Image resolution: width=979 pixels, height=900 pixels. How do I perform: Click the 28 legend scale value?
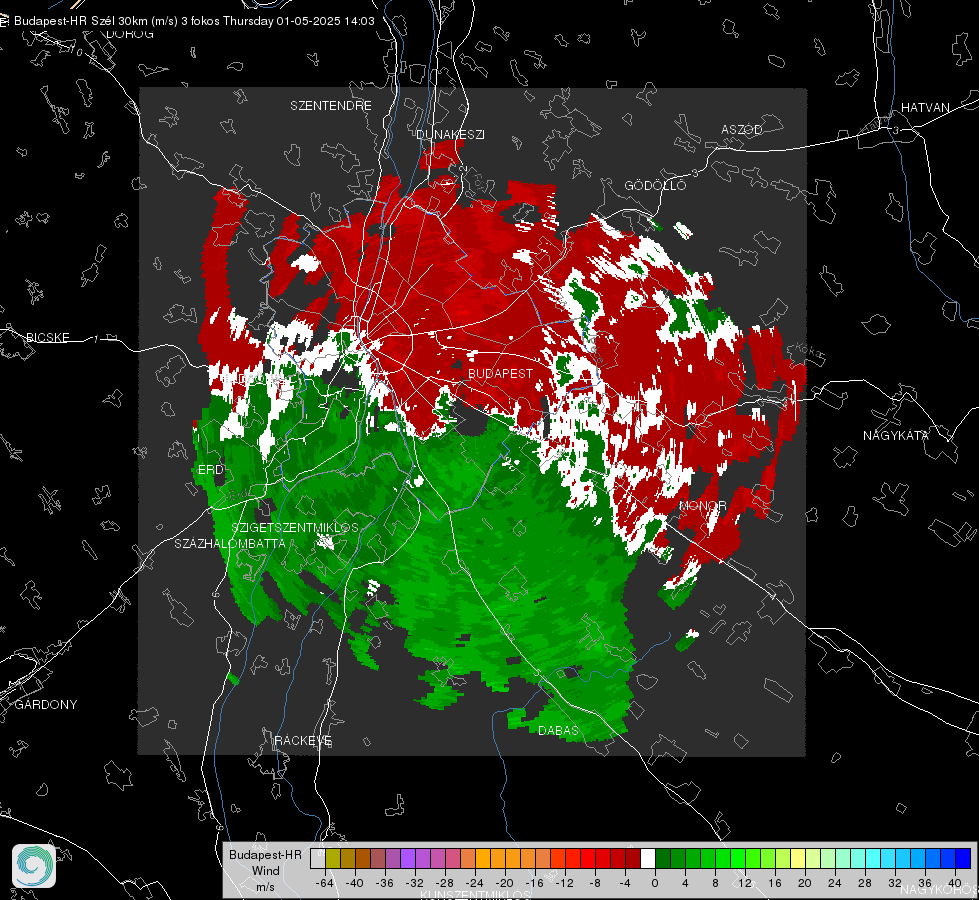pyautogui.click(x=865, y=883)
